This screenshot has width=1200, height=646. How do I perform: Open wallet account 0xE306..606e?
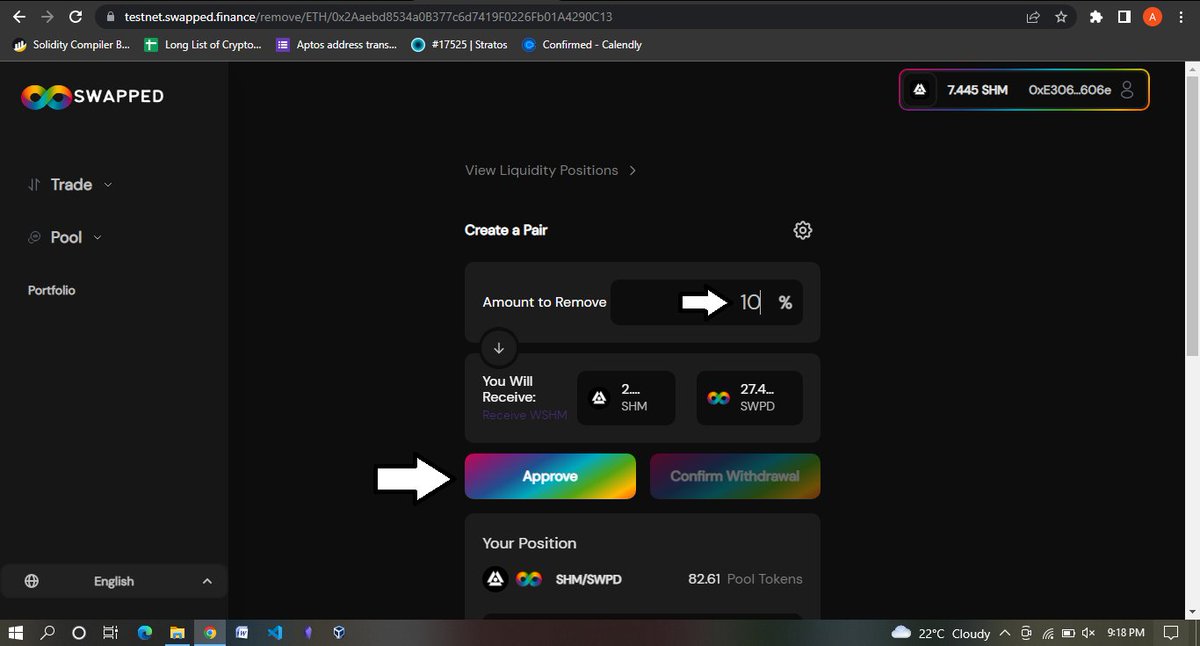[1069, 90]
